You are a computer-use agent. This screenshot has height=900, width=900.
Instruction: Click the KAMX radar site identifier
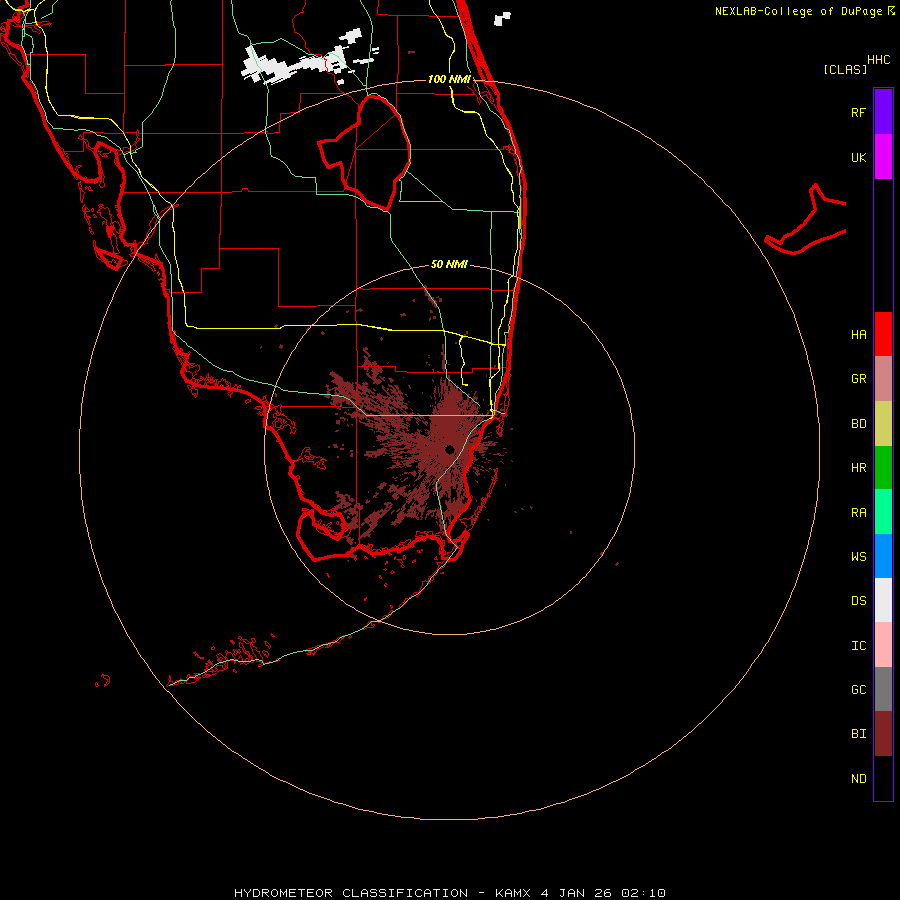(513, 893)
